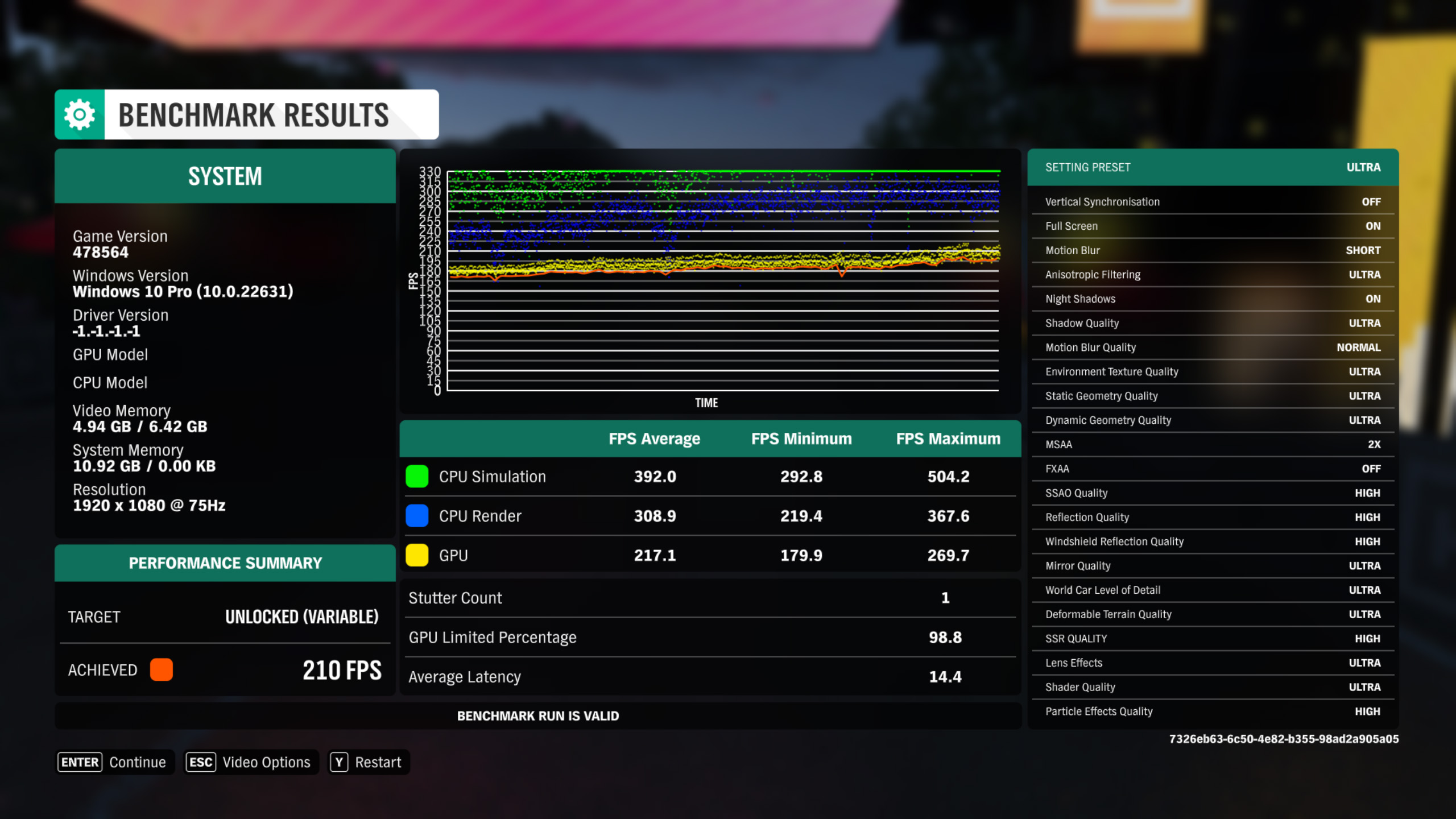Click the GPU Limited Percentage value field
This screenshot has height=819, width=1456.
pyautogui.click(x=943, y=636)
